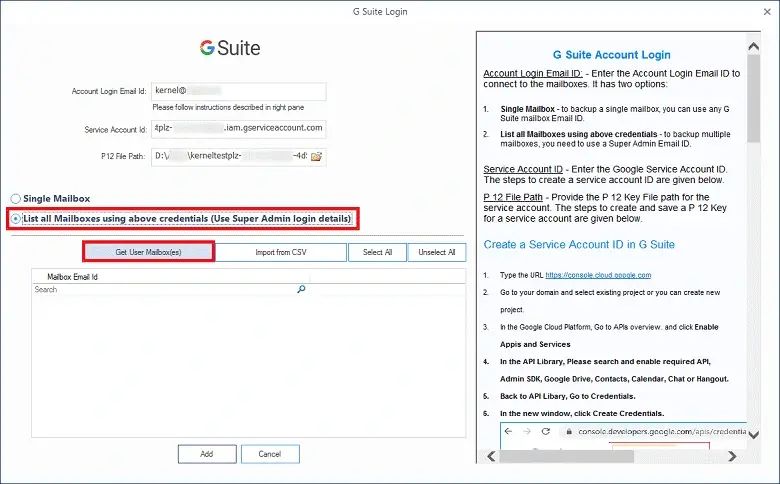Click the help pane scroll down arrow

pos(754,435)
